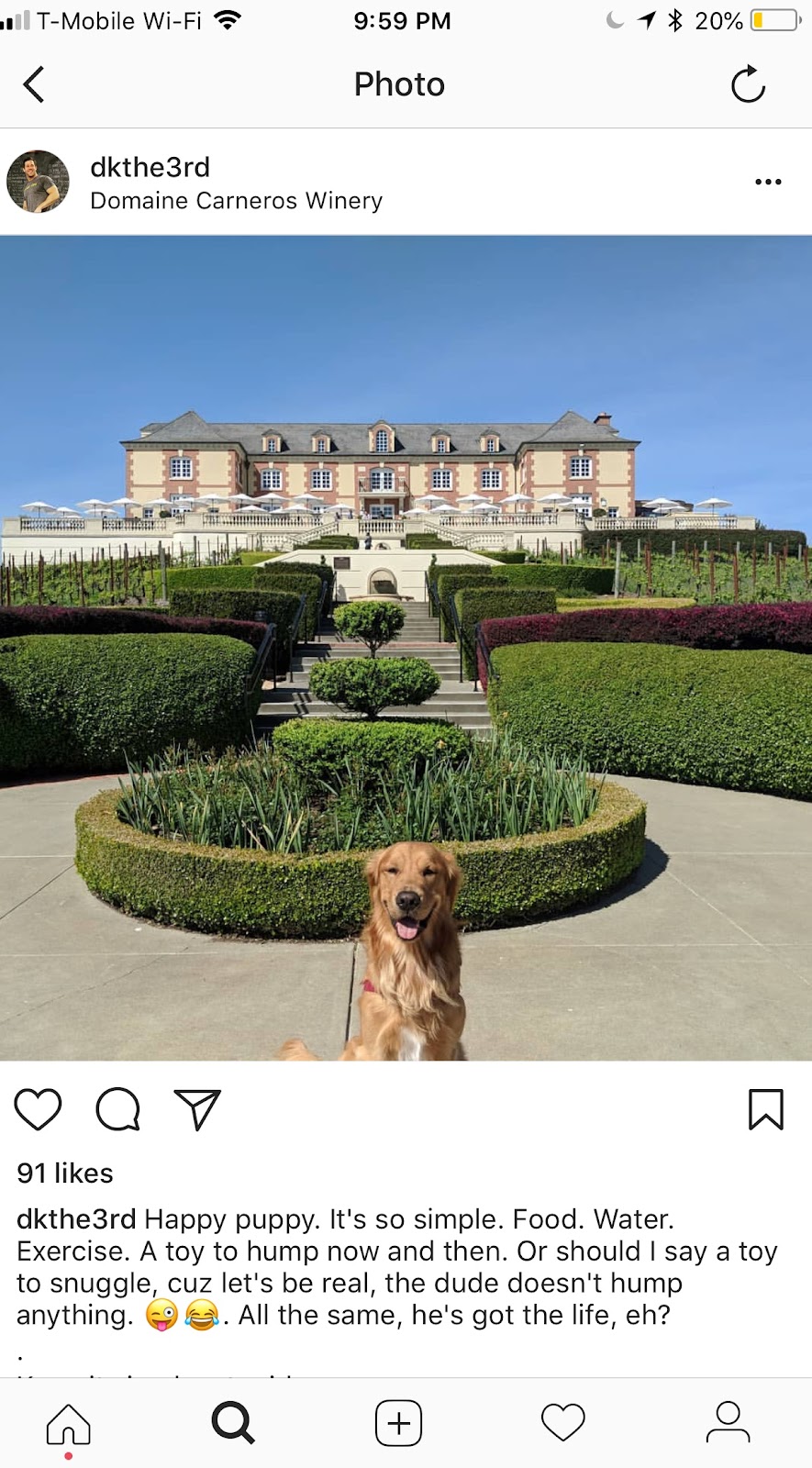Screen dimensions: 812x1468
Task: Tap the battery indicator in status bar
Action: [775, 20]
